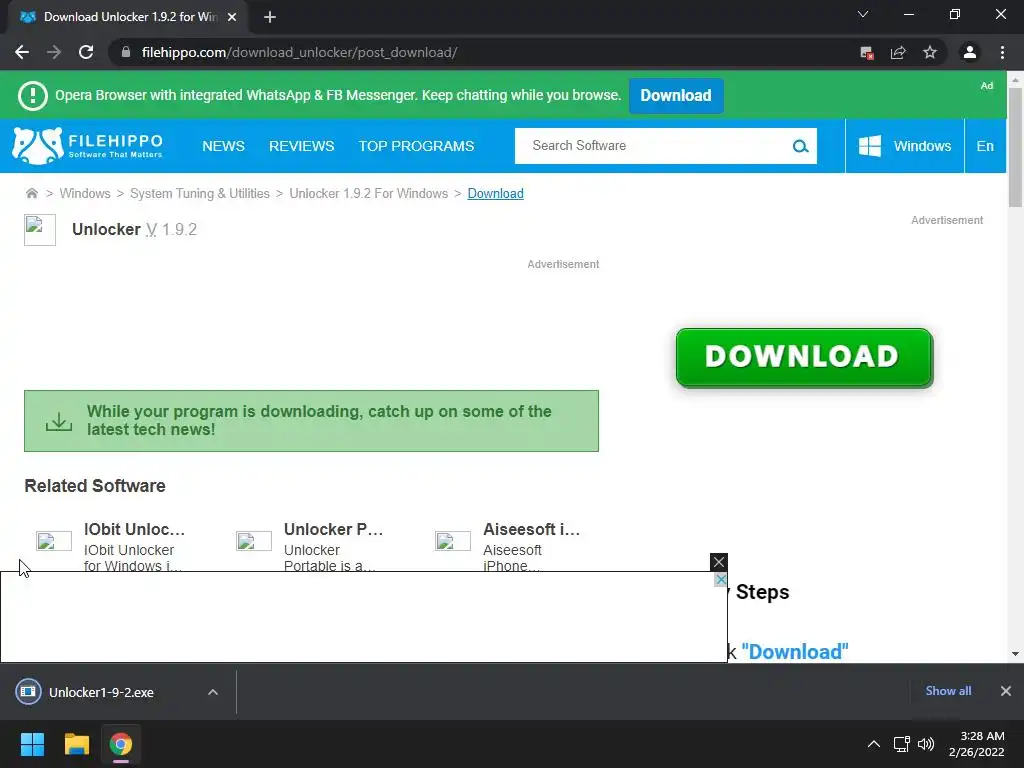Click the Unlocker app thumbnail image

tap(40, 230)
